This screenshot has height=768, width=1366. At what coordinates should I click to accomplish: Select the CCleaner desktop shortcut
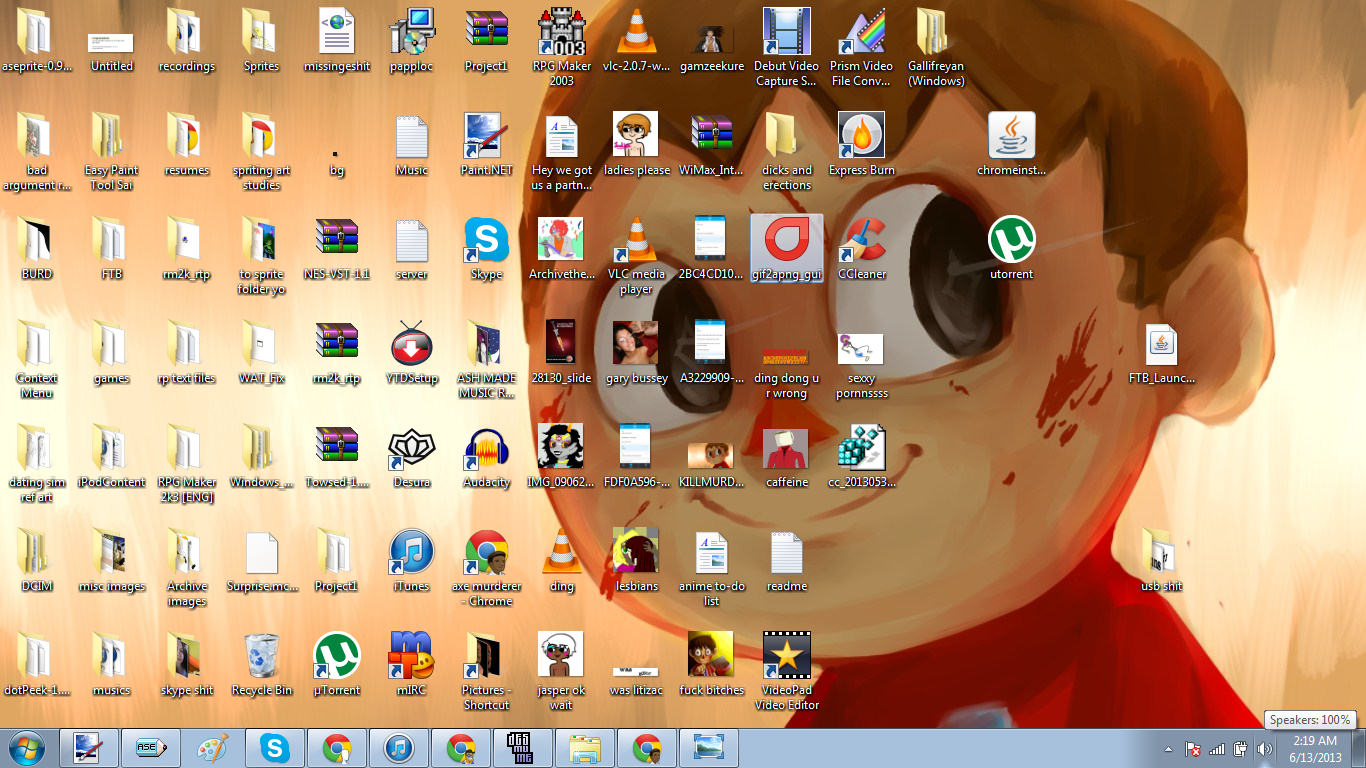pos(862,241)
